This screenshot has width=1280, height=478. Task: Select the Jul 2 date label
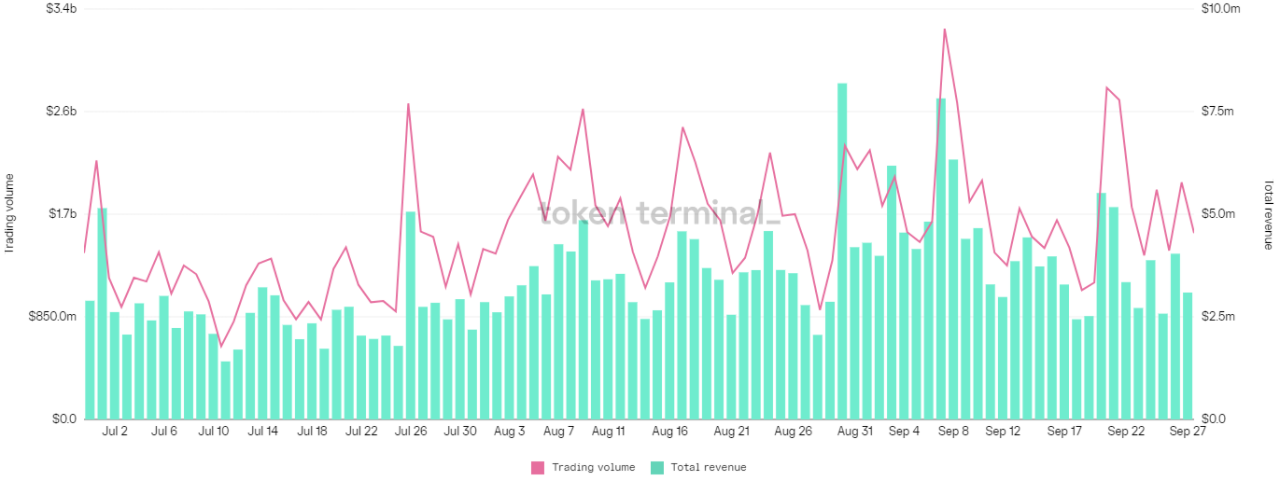pos(115,432)
